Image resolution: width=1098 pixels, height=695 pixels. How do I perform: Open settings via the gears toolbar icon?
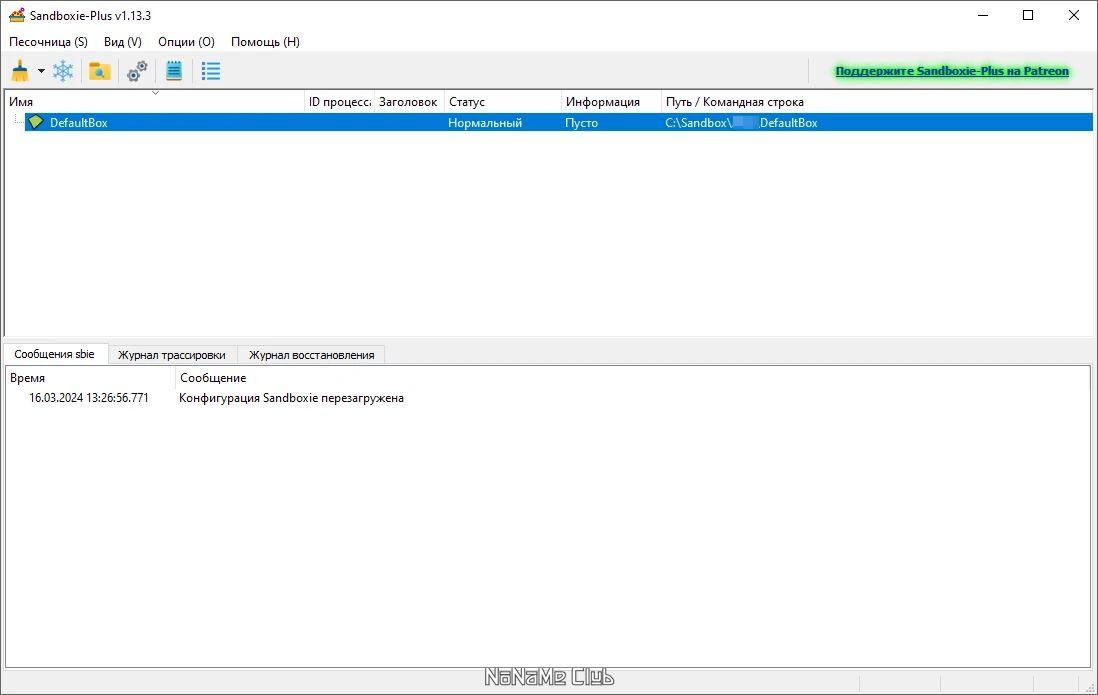pyautogui.click(x=137, y=71)
